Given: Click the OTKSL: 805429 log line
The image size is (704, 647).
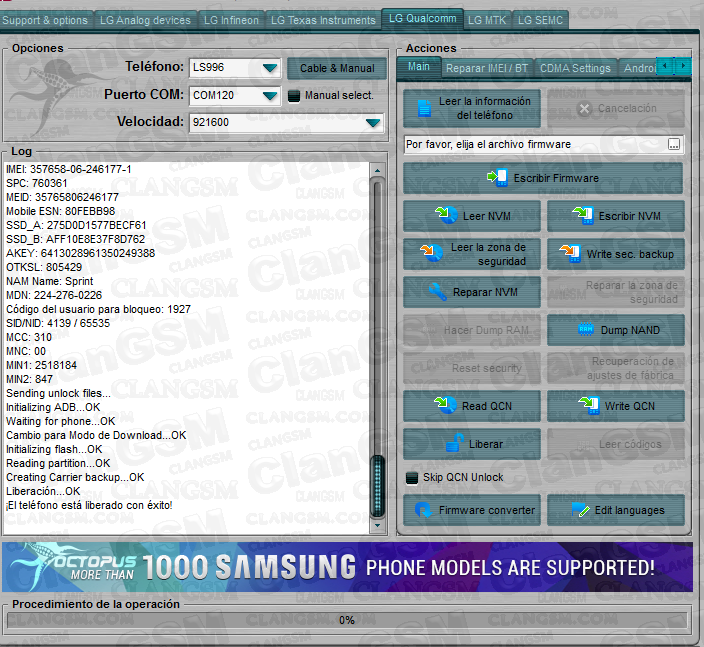Looking at the screenshot, I should (x=44, y=267).
